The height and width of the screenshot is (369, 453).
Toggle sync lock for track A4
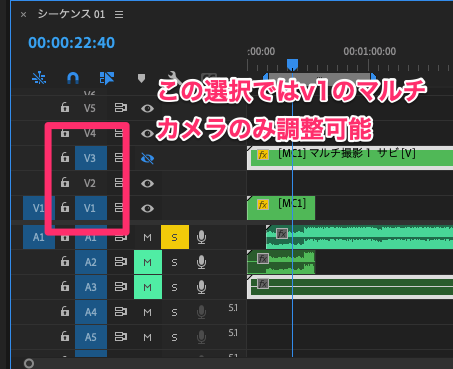coord(121,312)
